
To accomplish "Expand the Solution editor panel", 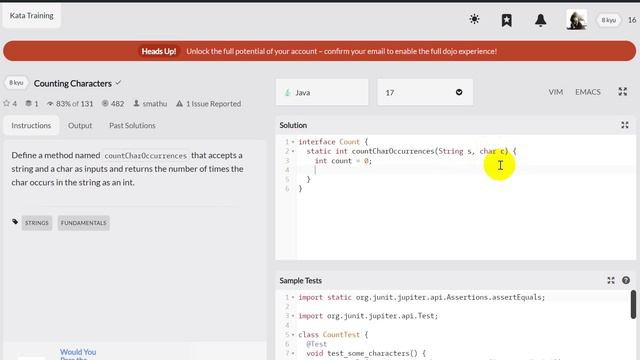I will (x=625, y=125).
